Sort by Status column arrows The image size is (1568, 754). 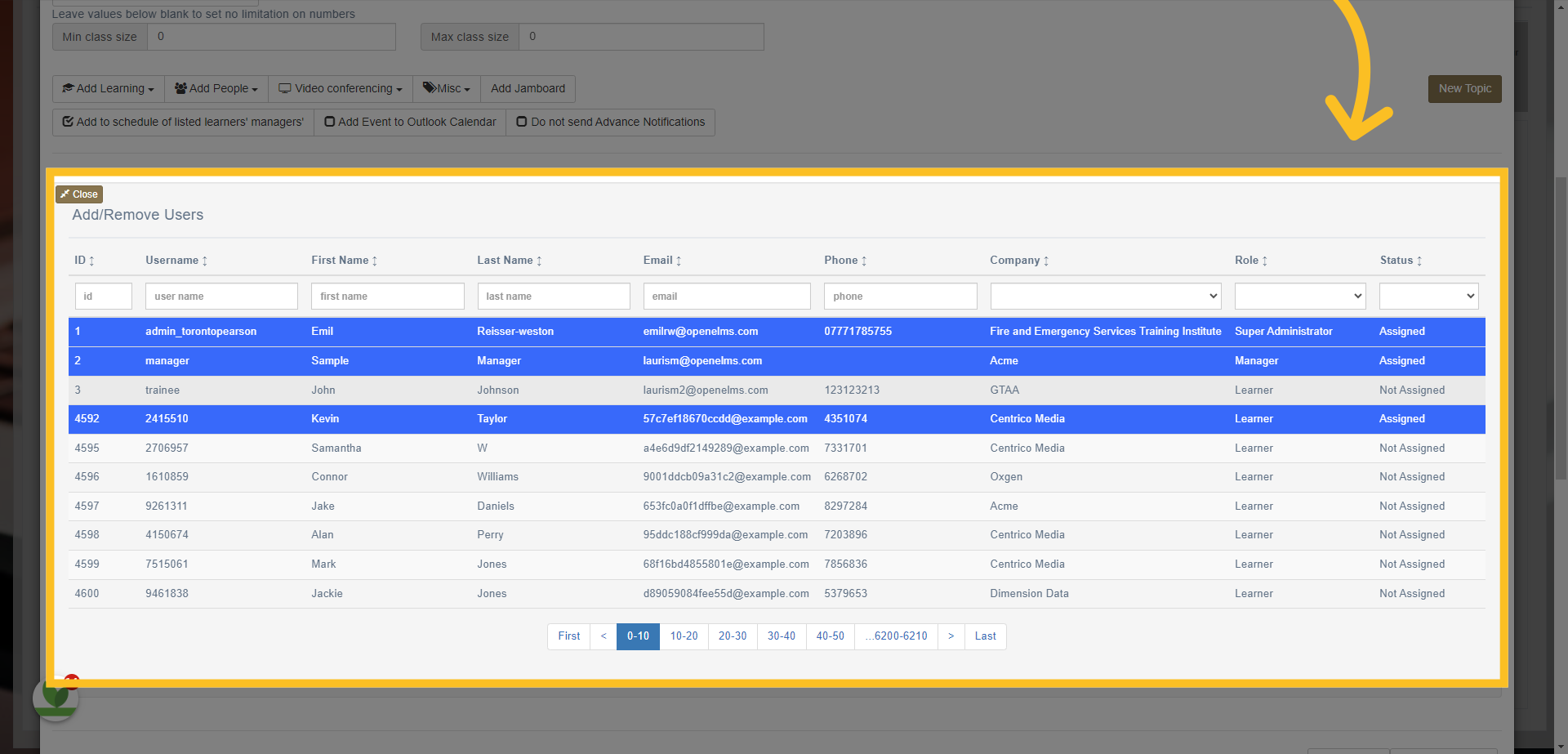point(1419,261)
